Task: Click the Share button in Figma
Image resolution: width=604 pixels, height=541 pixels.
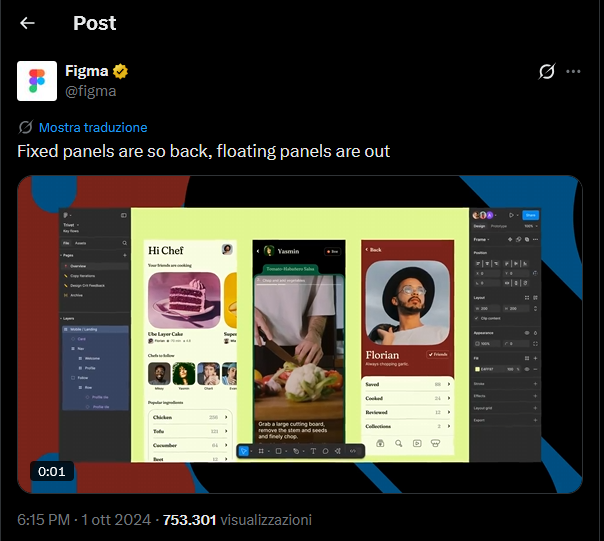Action: pos(530,215)
